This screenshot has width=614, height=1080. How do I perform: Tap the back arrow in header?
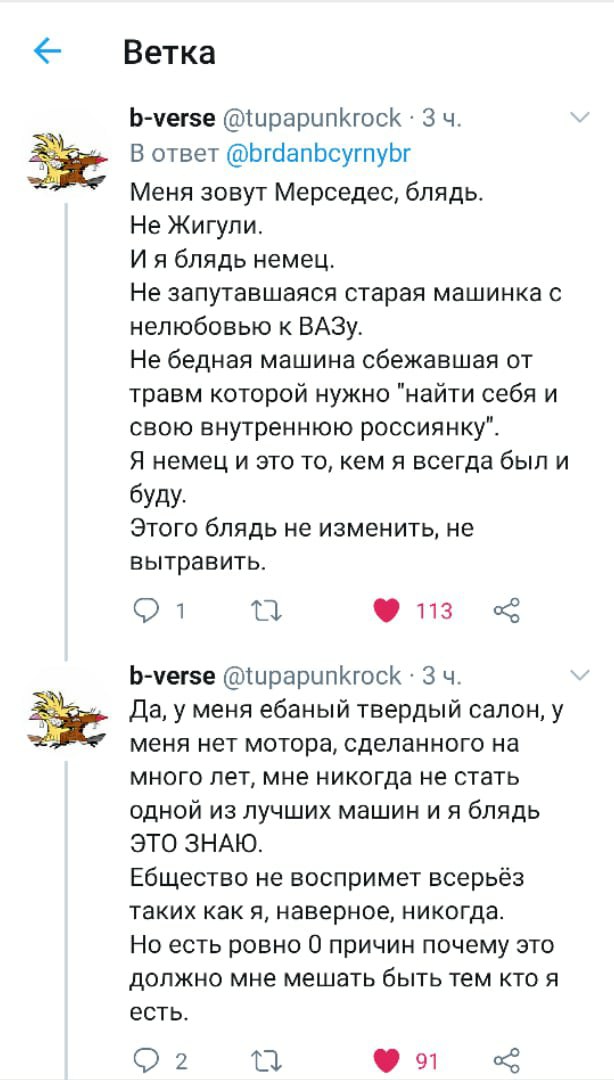pyautogui.click(x=47, y=51)
